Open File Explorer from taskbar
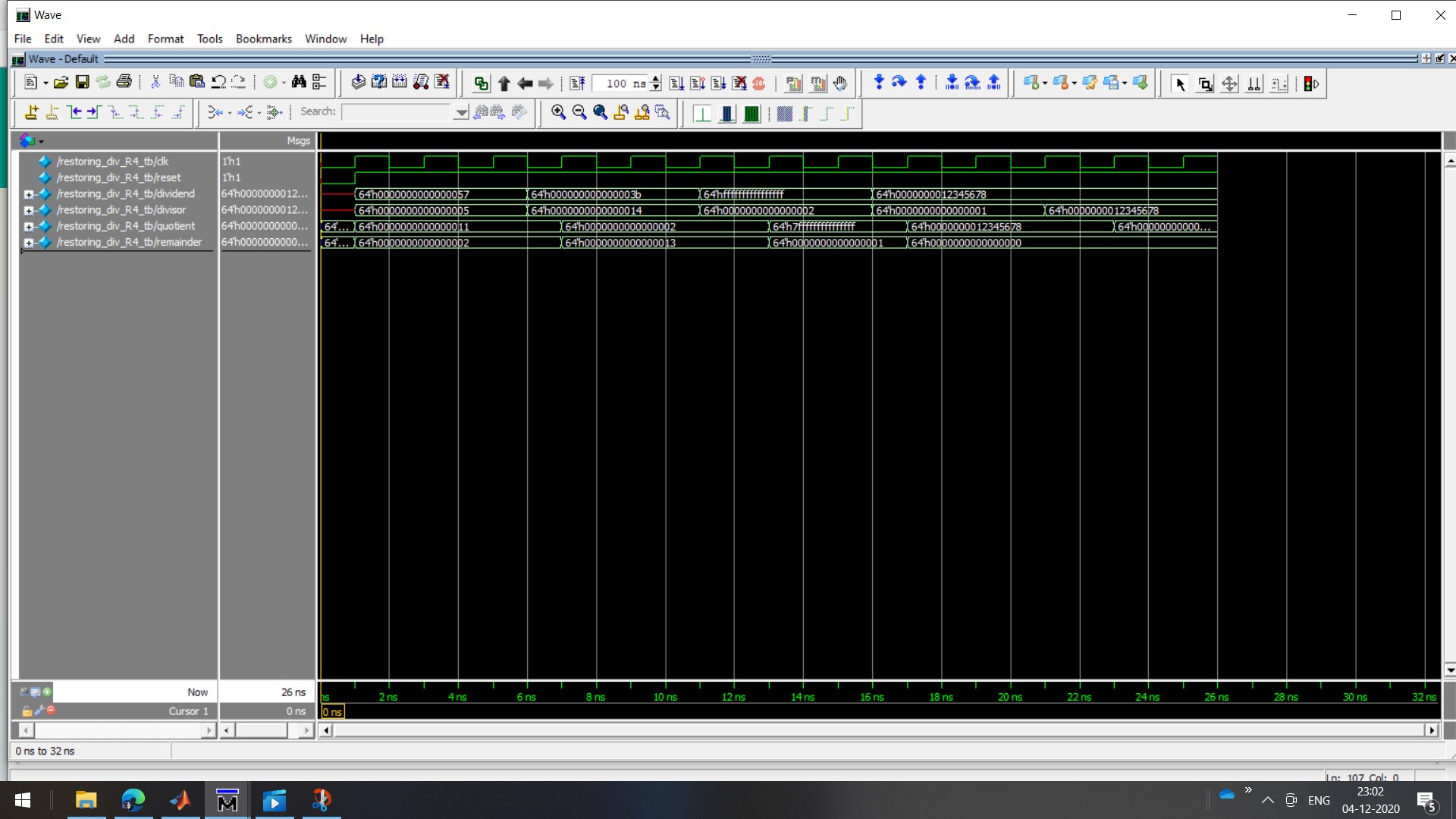 tap(86, 800)
